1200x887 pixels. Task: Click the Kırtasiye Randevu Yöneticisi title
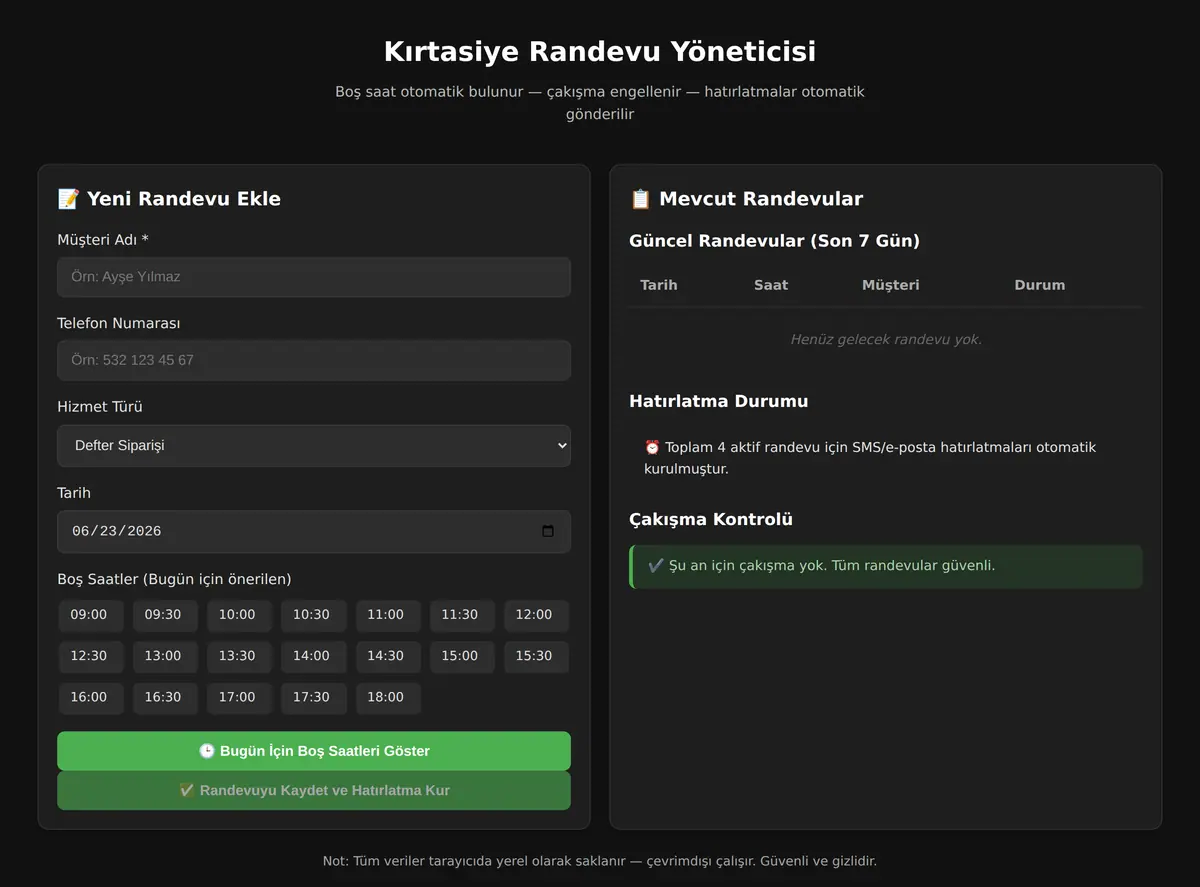coord(600,51)
